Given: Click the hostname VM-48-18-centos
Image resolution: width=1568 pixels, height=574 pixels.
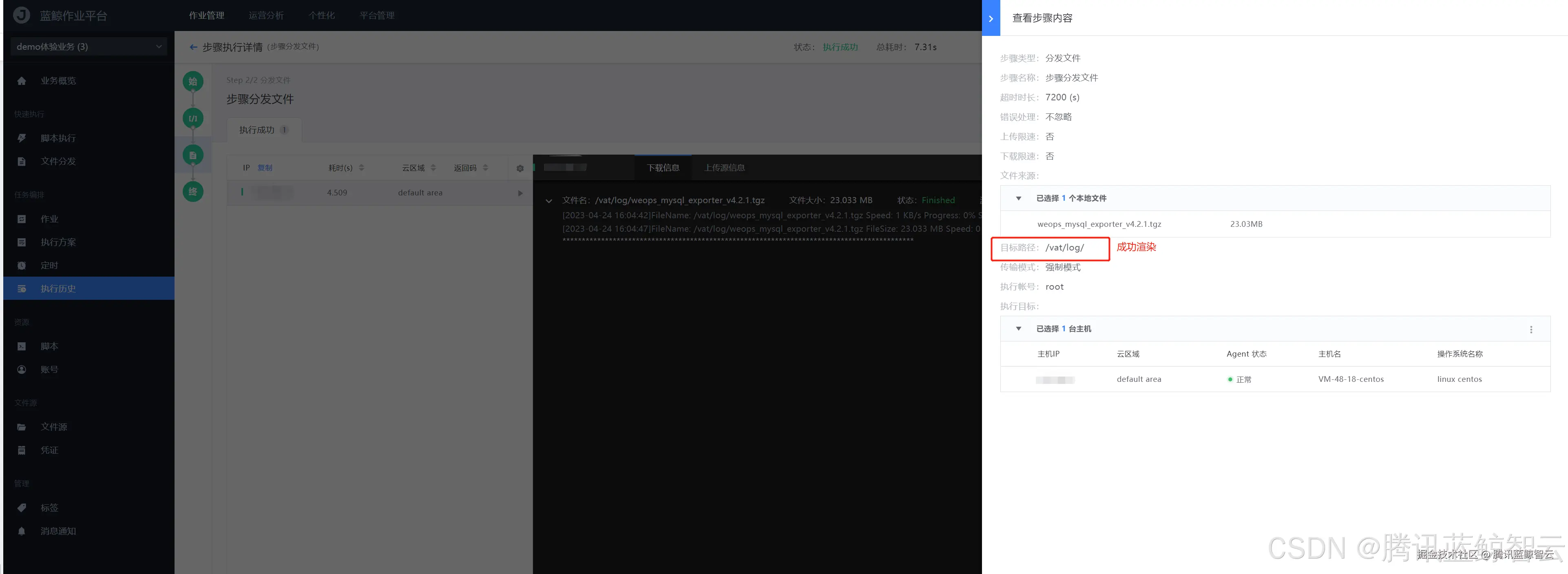Looking at the screenshot, I should pyautogui.click(x=1351, y=379).
